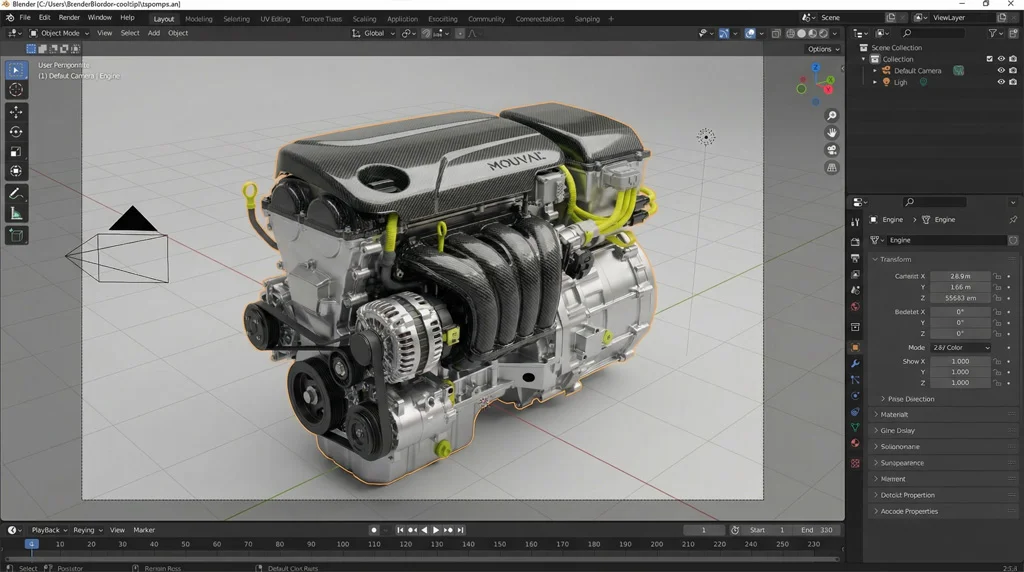Click the viewport Options button
The height and width of the screenshot is (572, 1024).
(x=822, y=49)
